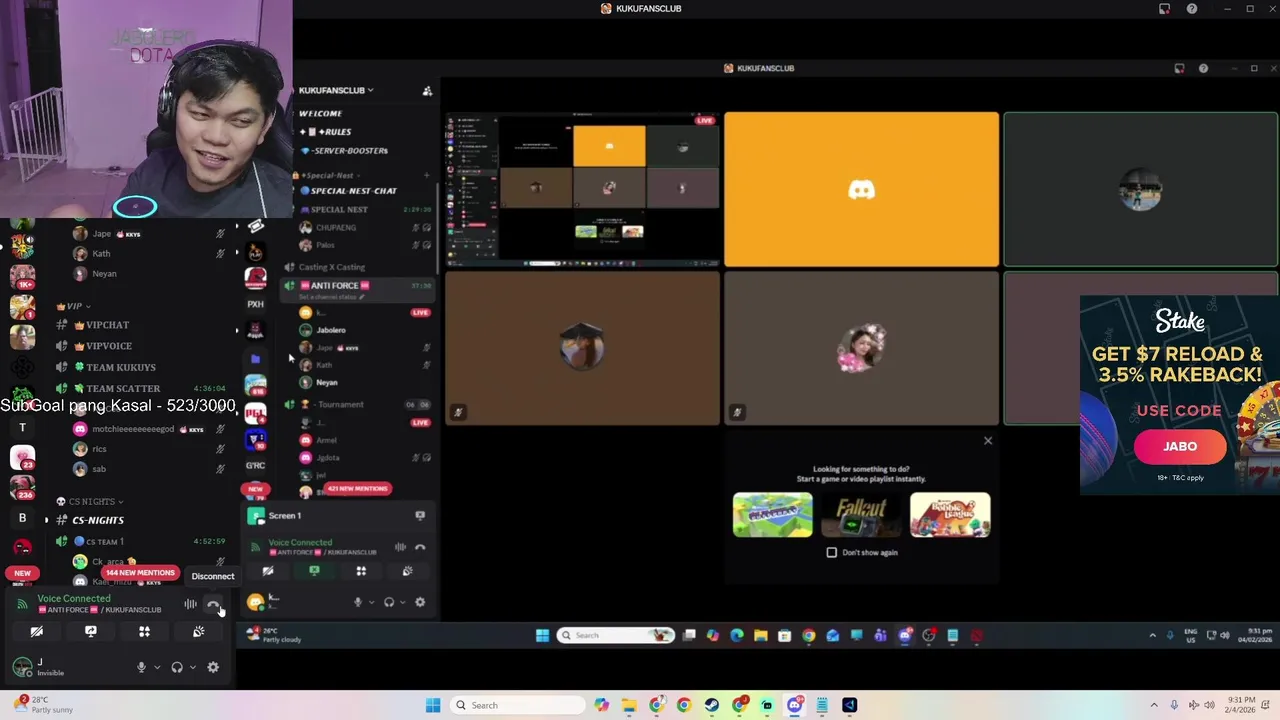Viewport: 1280px width, 720px height.
Task: Open microphone options arrow beside user J
Action: point(157,667)
